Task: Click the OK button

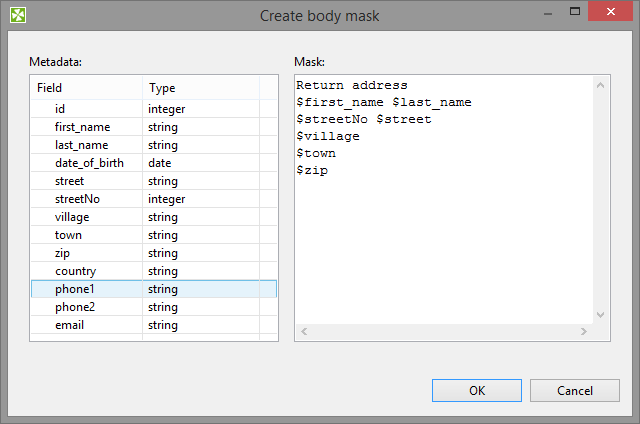Action: coord(477,390)
